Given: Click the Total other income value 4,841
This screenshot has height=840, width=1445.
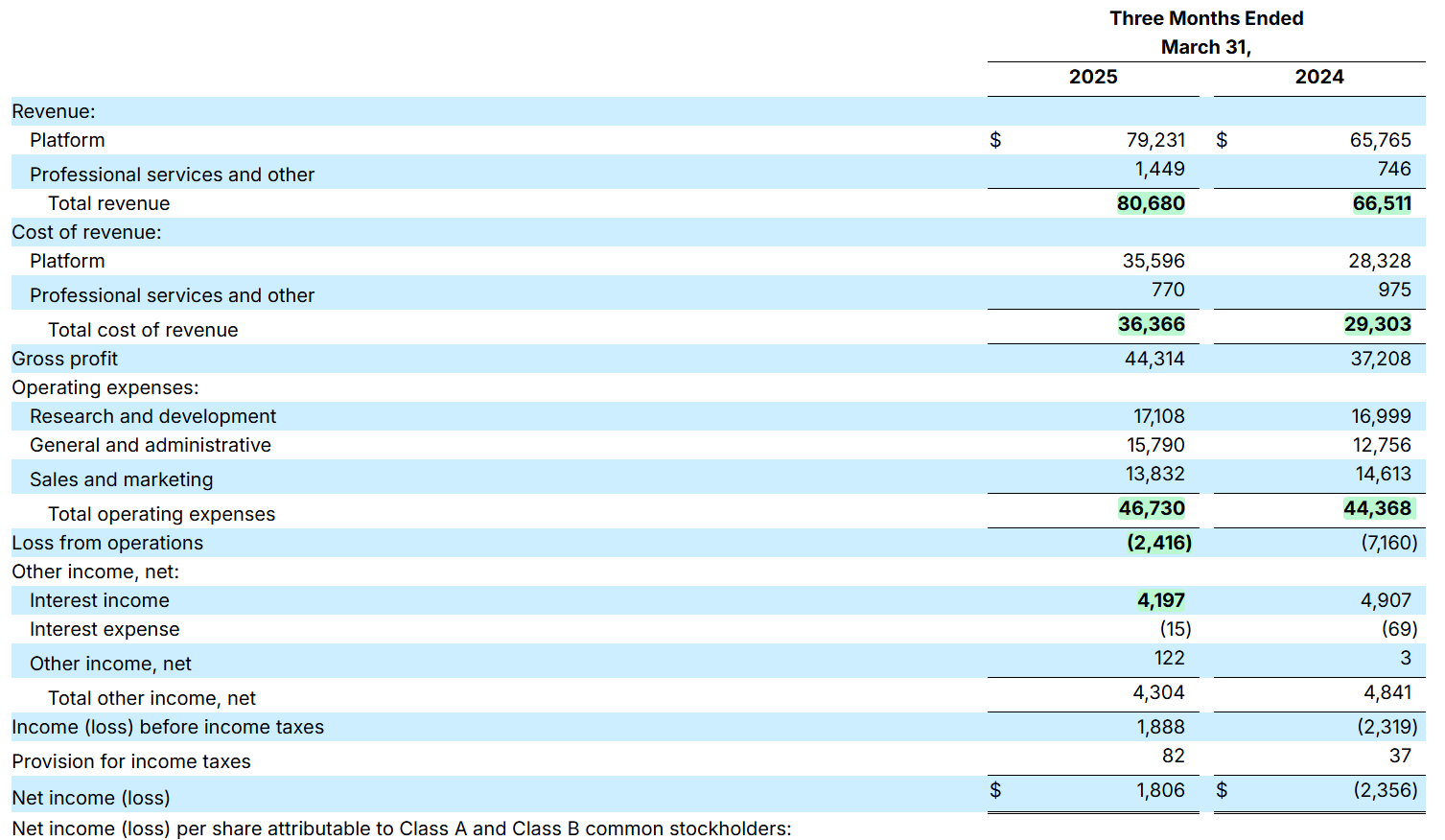Looking at the screenshot, I should coord(1387,692).
